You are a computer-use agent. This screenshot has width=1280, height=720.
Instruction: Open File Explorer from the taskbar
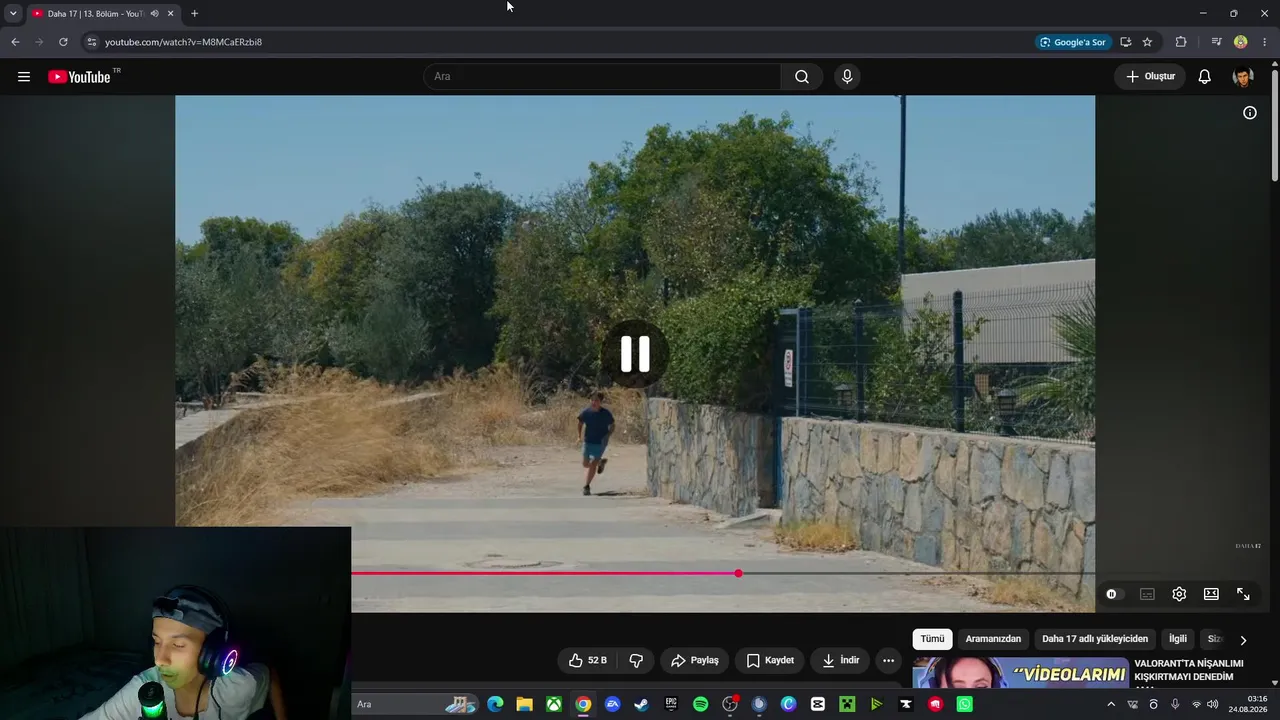524,704
